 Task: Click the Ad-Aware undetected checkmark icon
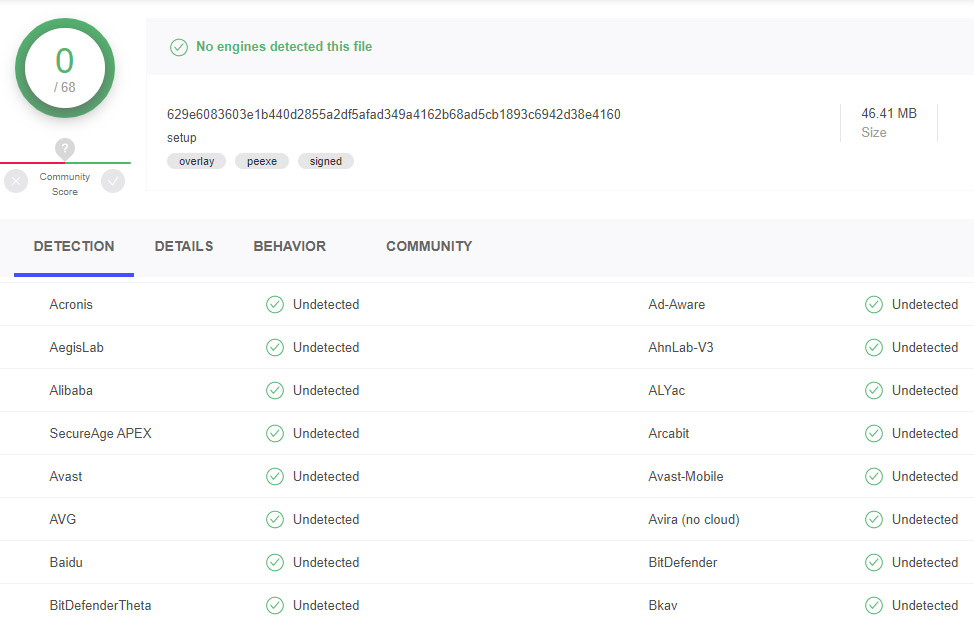(x=874, y=305)
